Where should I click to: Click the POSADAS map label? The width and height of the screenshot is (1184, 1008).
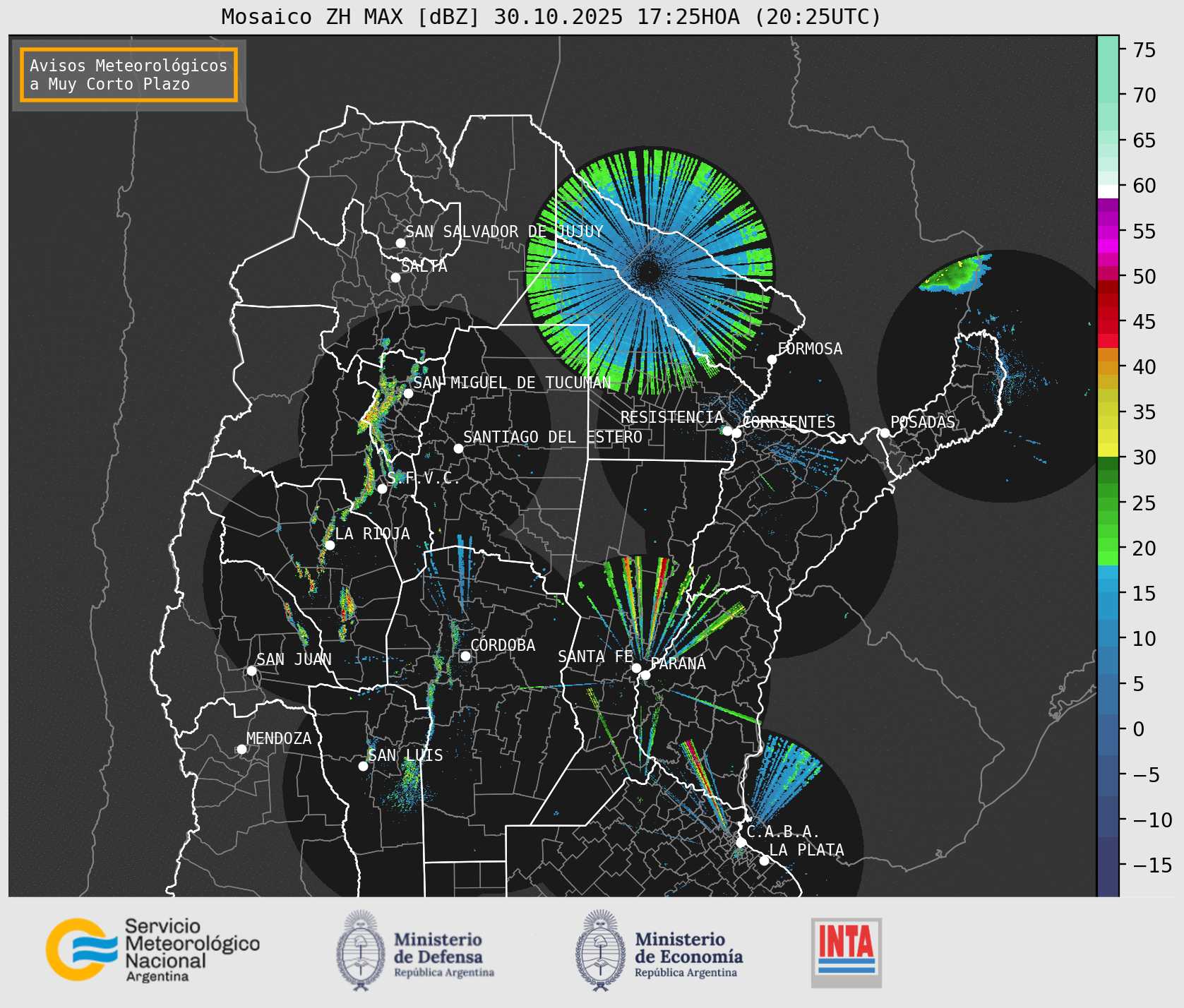tap(923, 422)
